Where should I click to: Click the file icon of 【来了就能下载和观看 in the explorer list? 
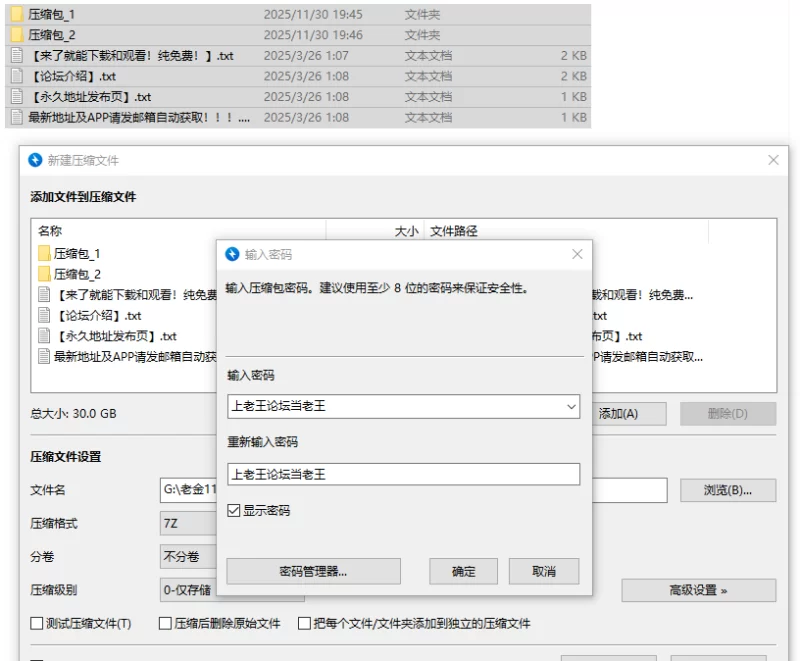click(x=17, y=55)
